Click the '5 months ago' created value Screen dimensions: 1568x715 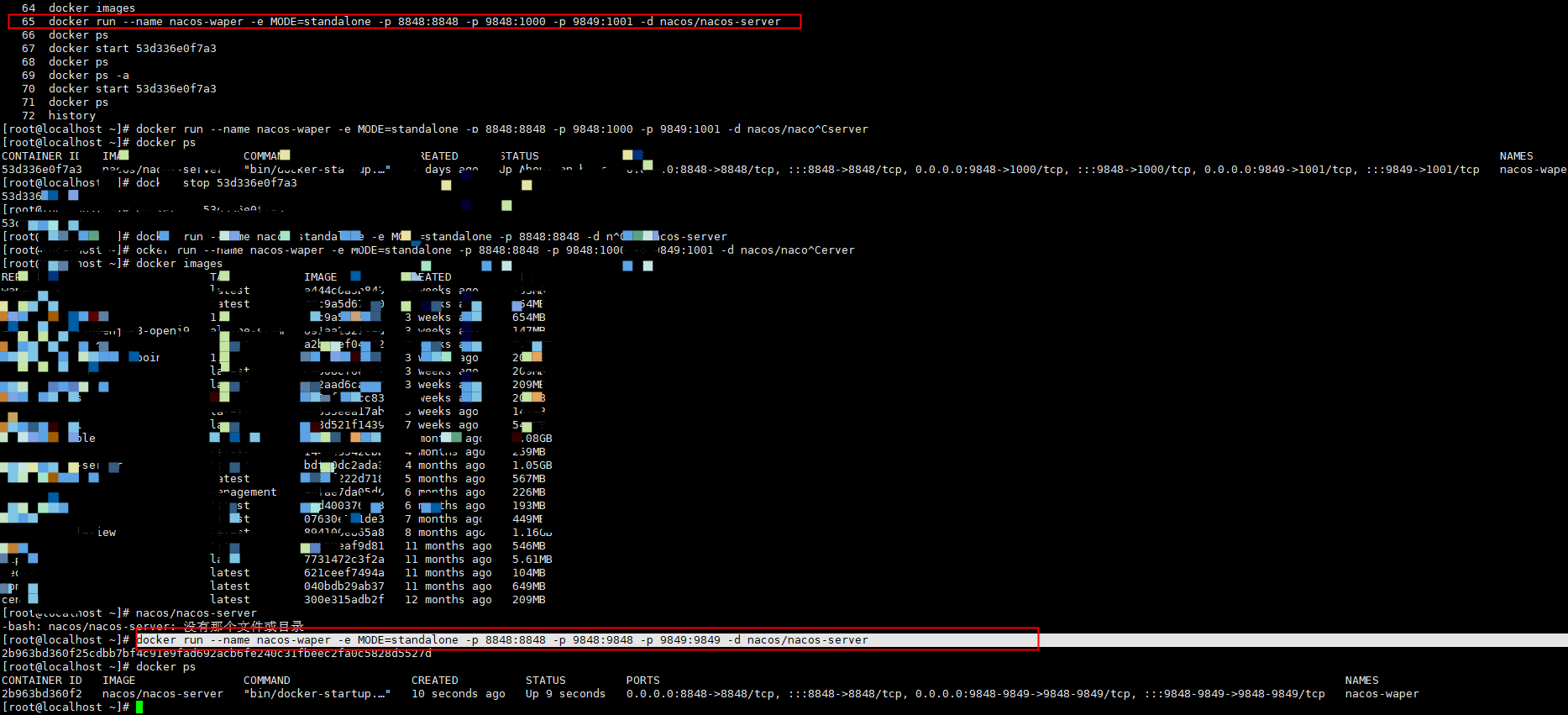444,478
